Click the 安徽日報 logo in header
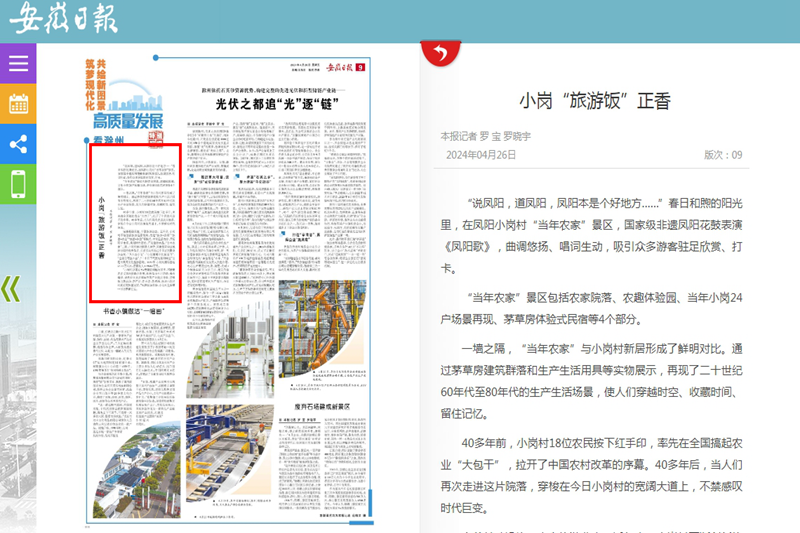The height and width of the screenshot is (533, 800). [x=64, y=18]
